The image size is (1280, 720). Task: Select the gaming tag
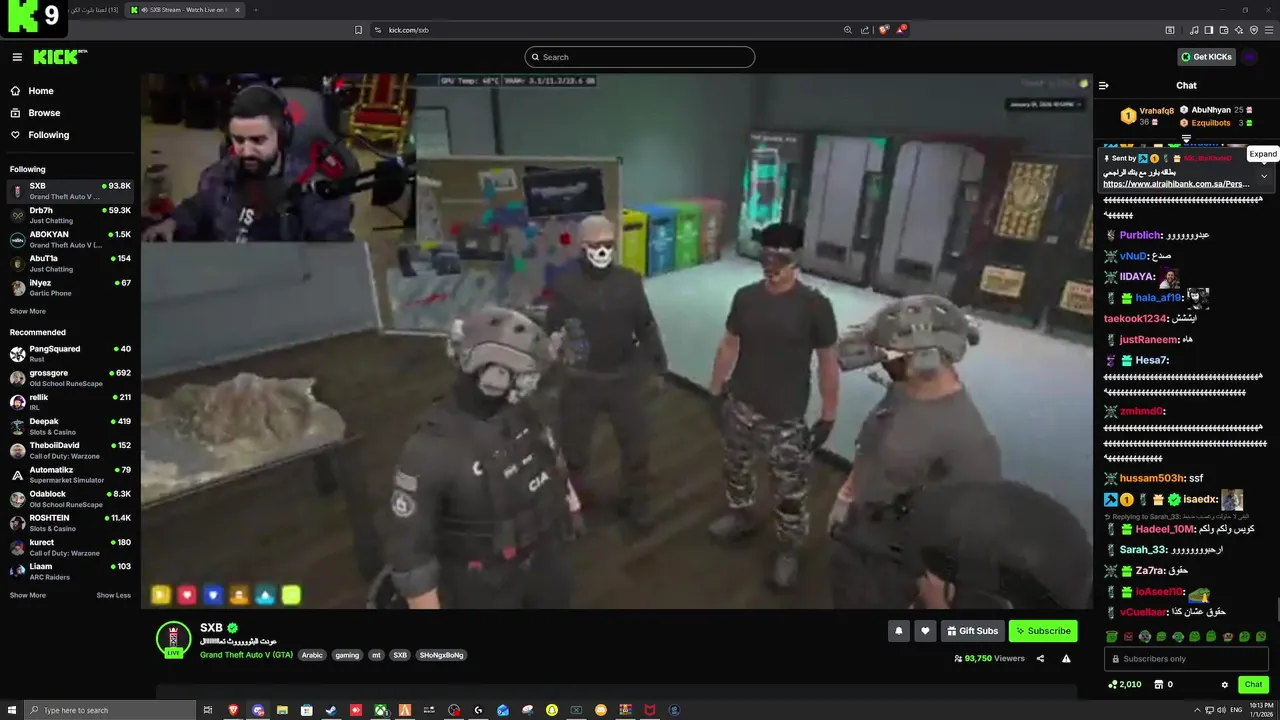[x=347, y=655]
